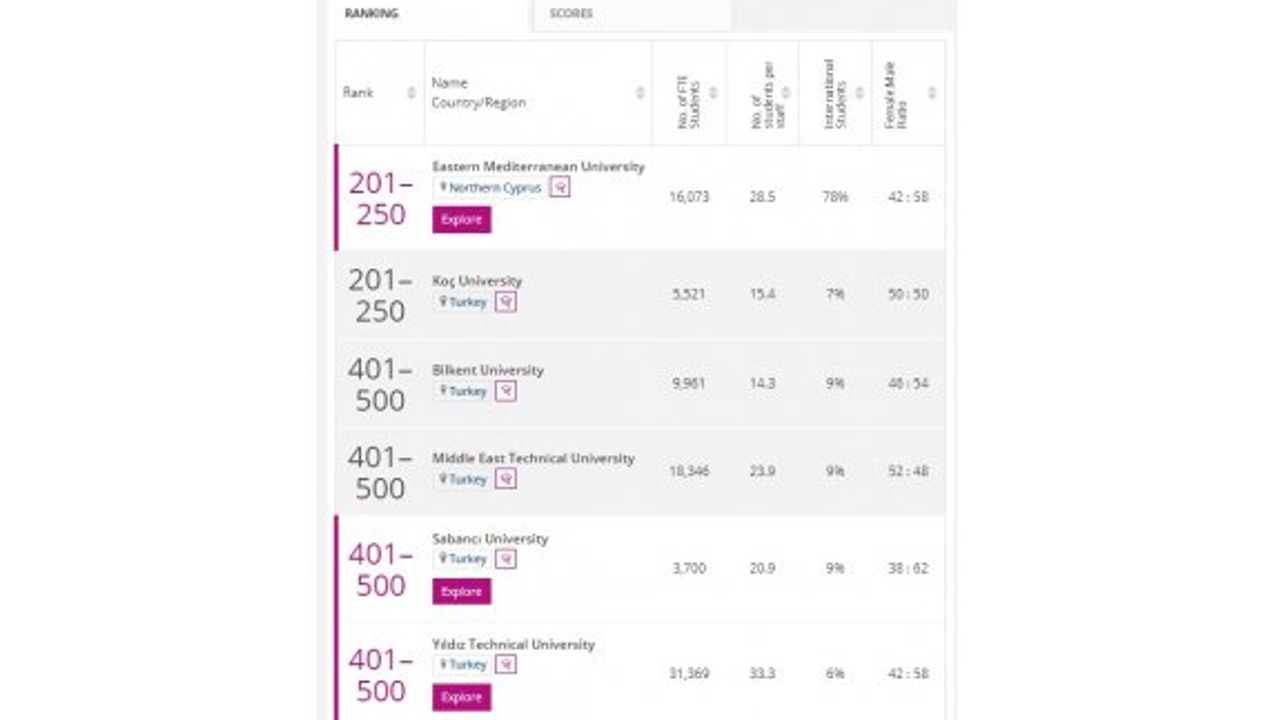Screen dimensions: 1280x720
Task: Open Bilkent University link
Action: [x=488, y=370]
